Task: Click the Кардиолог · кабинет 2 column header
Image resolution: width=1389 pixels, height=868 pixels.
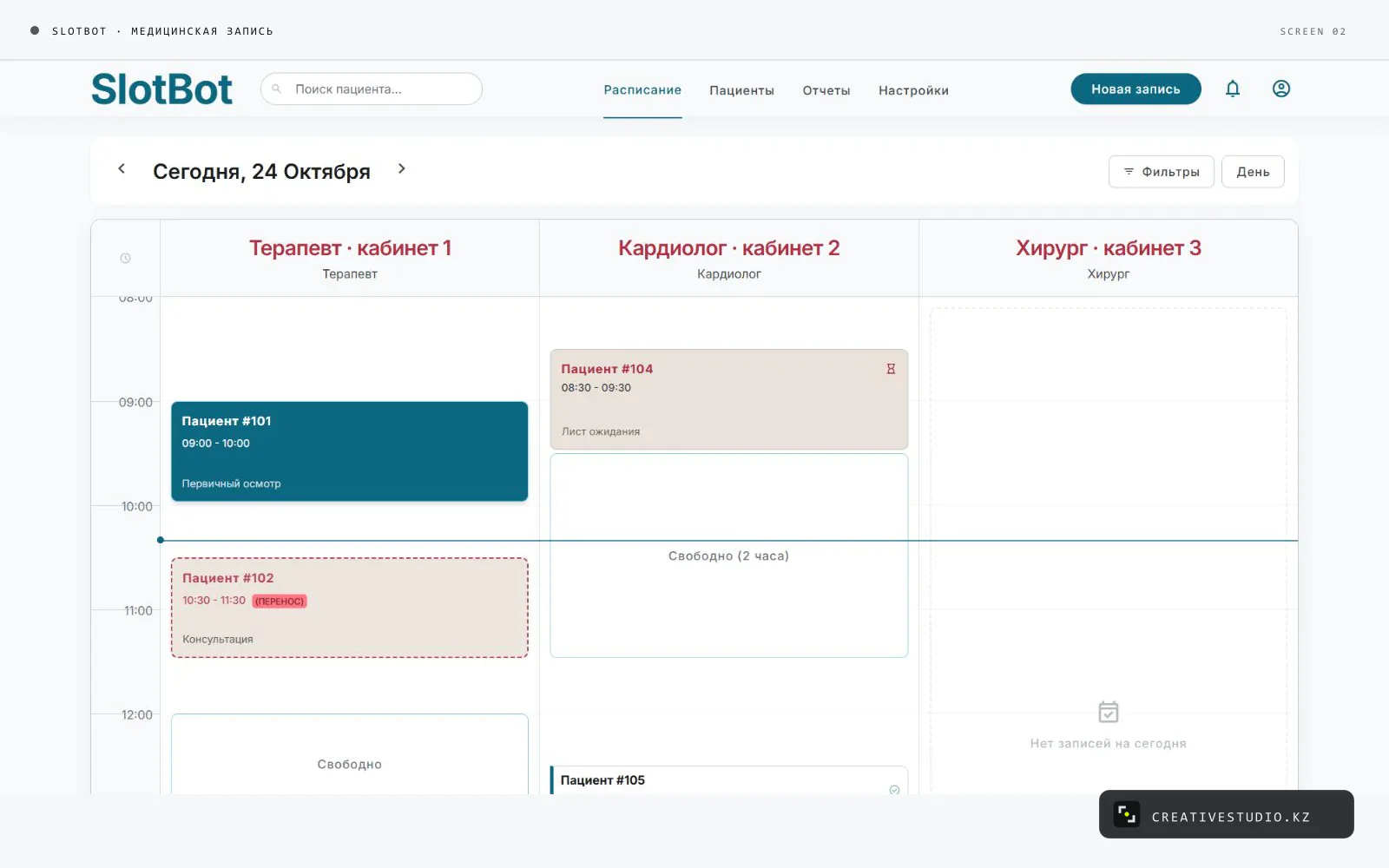Action: click(729, 258)
